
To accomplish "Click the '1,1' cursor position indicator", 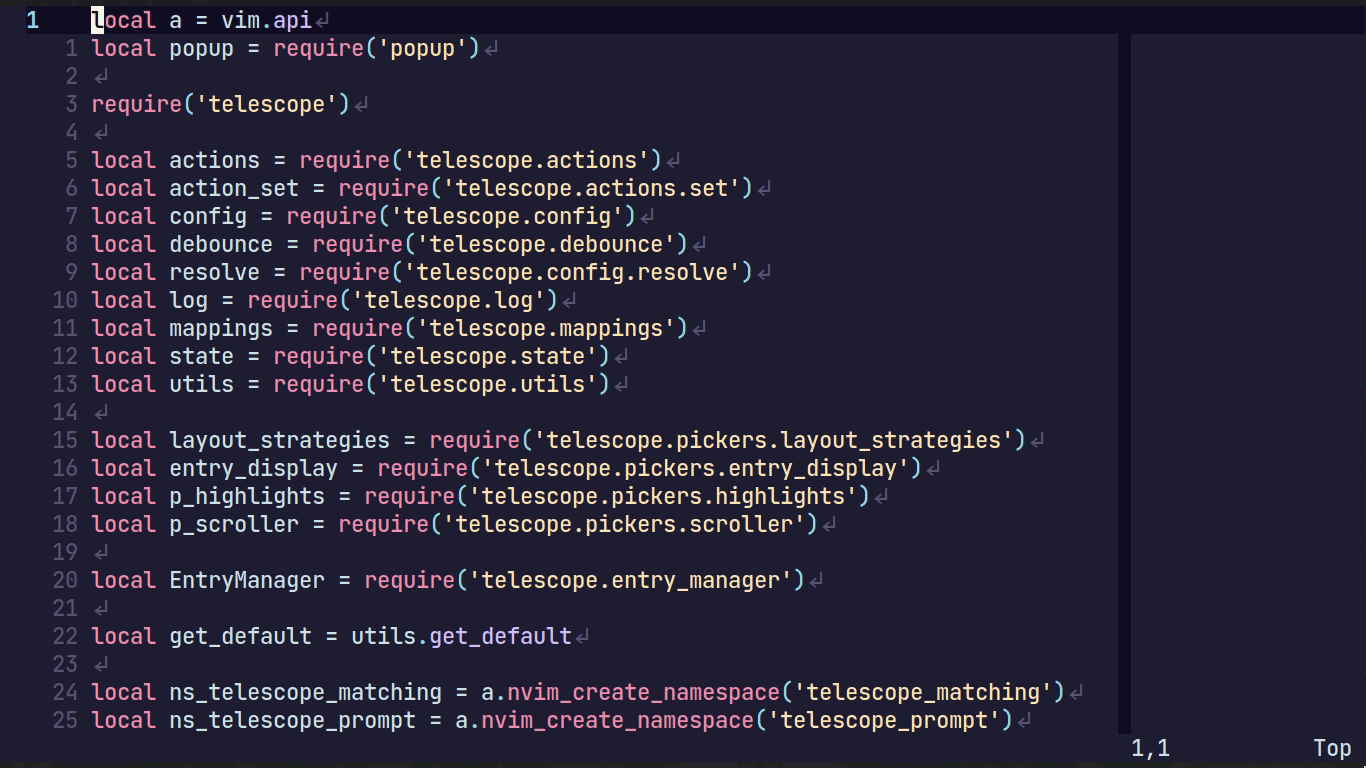I will (1150, 748).
